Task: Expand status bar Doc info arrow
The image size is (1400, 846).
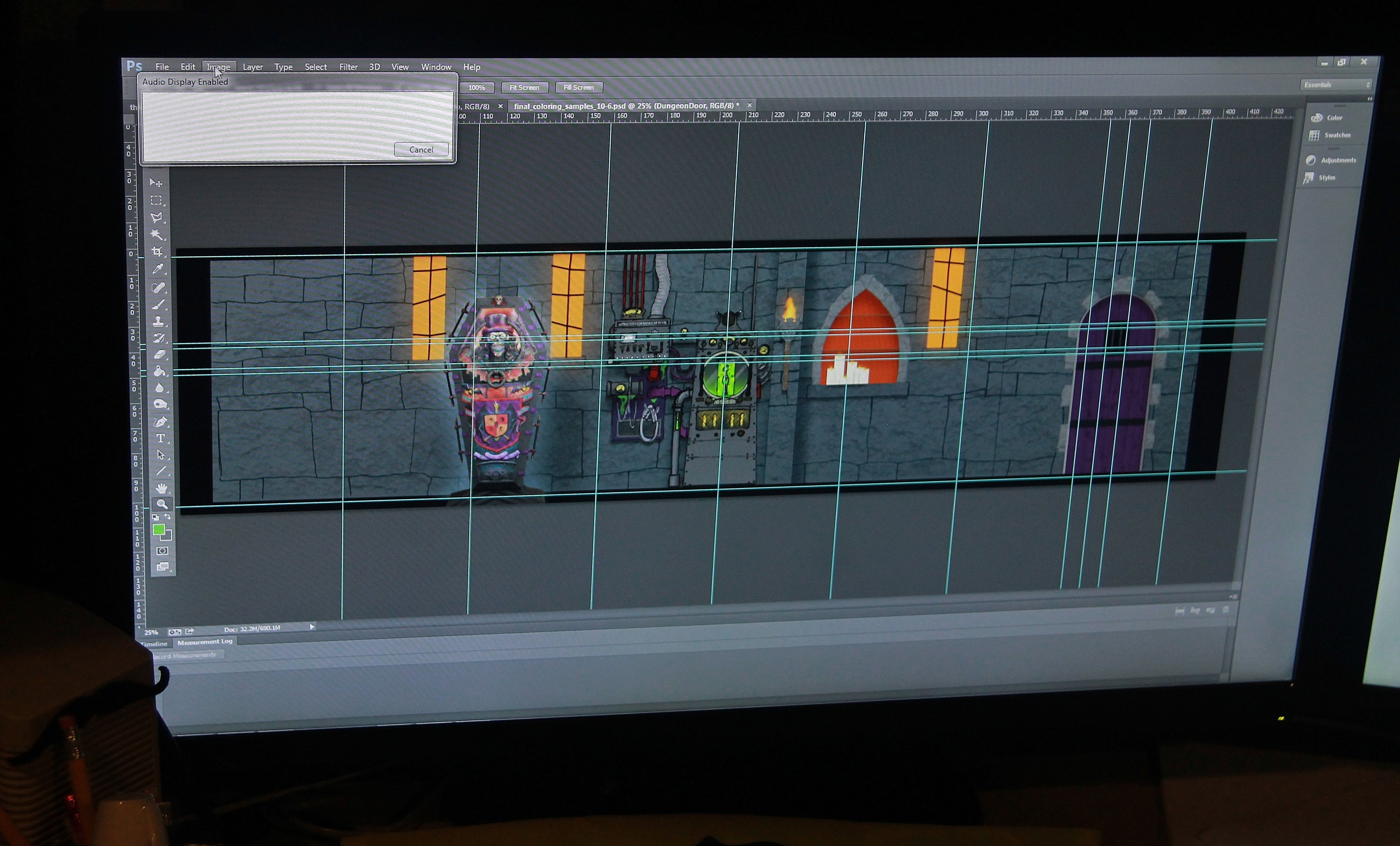Action: pyautogui.click(x=312, y=627)
